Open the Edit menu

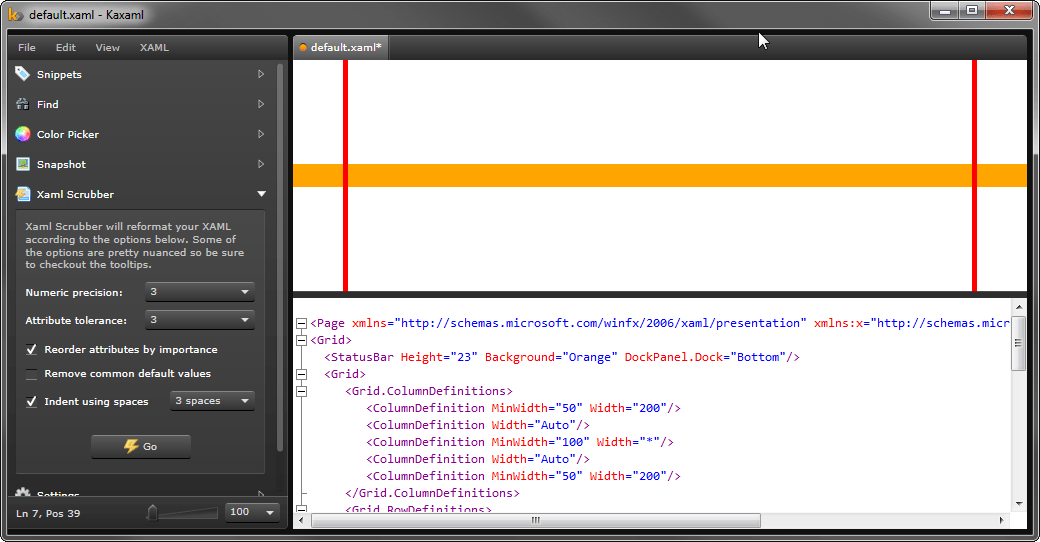tap(66, 47)
